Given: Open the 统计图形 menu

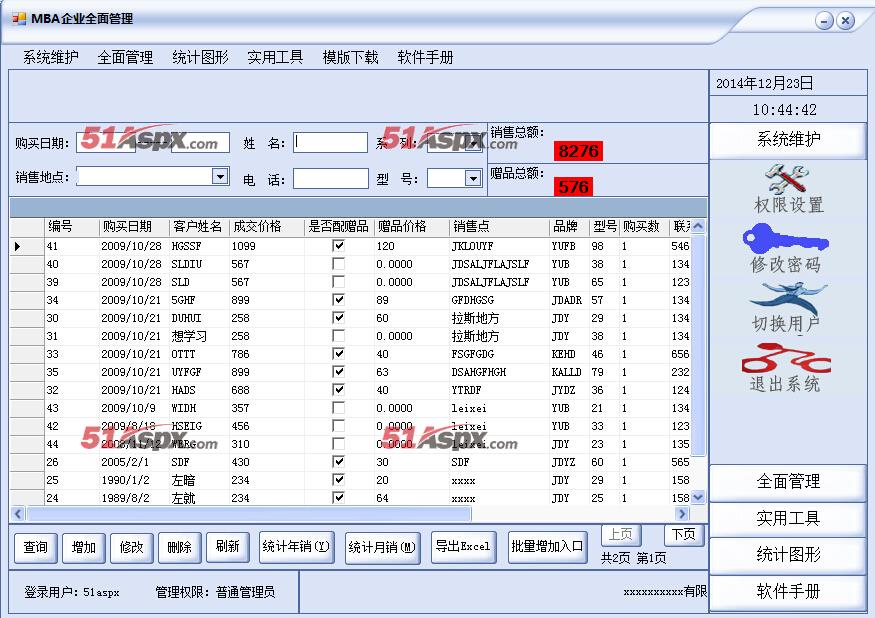Looking at the screenshot, I should 200,57.
